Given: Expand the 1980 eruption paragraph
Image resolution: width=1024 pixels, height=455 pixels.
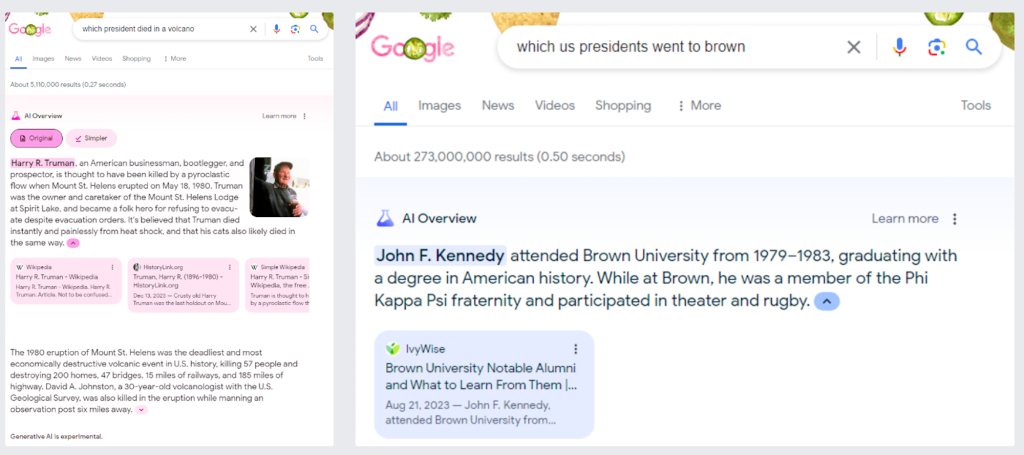Looking at the screenshot, I should coord(142,410).
